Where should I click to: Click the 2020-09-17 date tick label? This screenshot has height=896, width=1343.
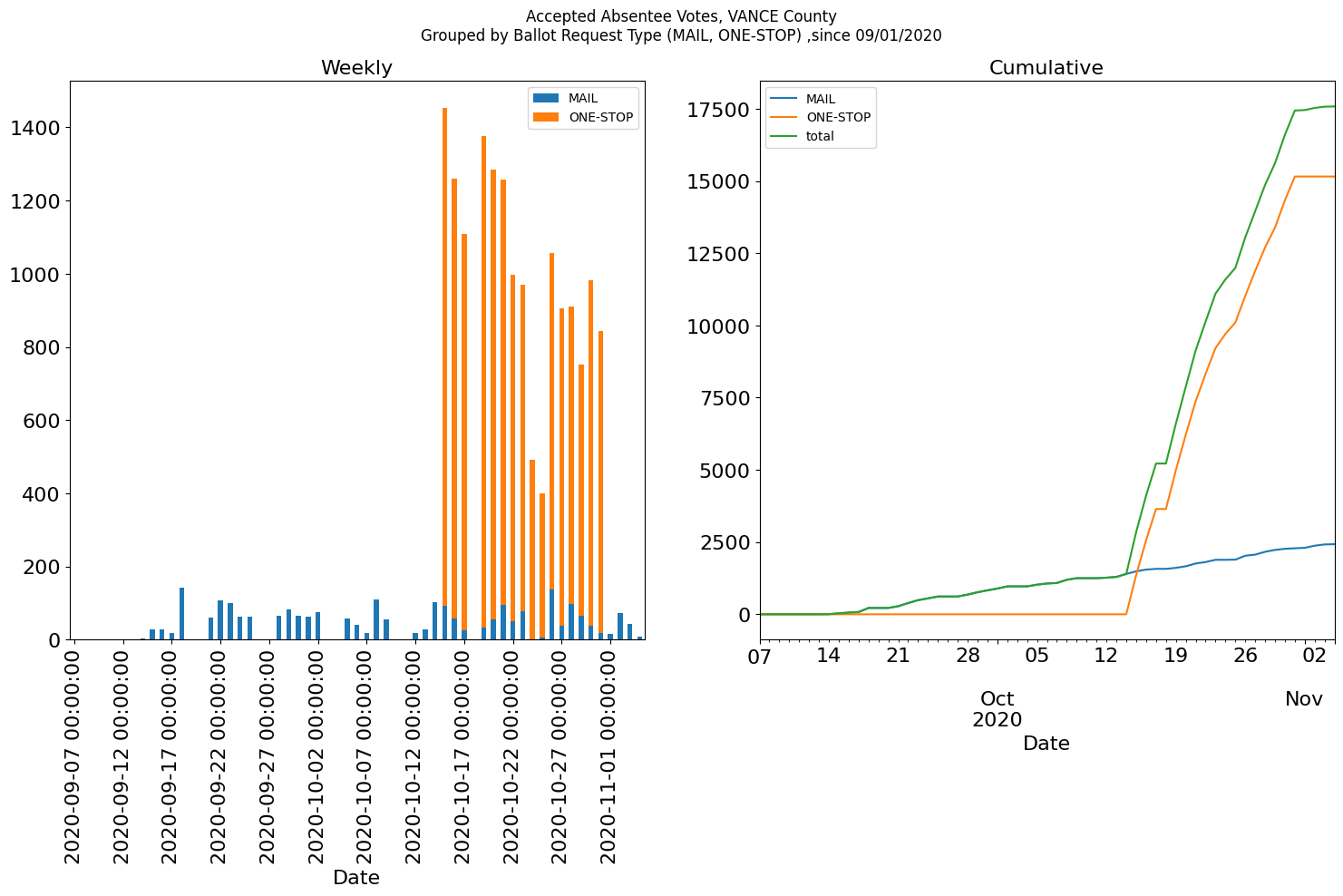pyautogui.click(x=170, y=755)
